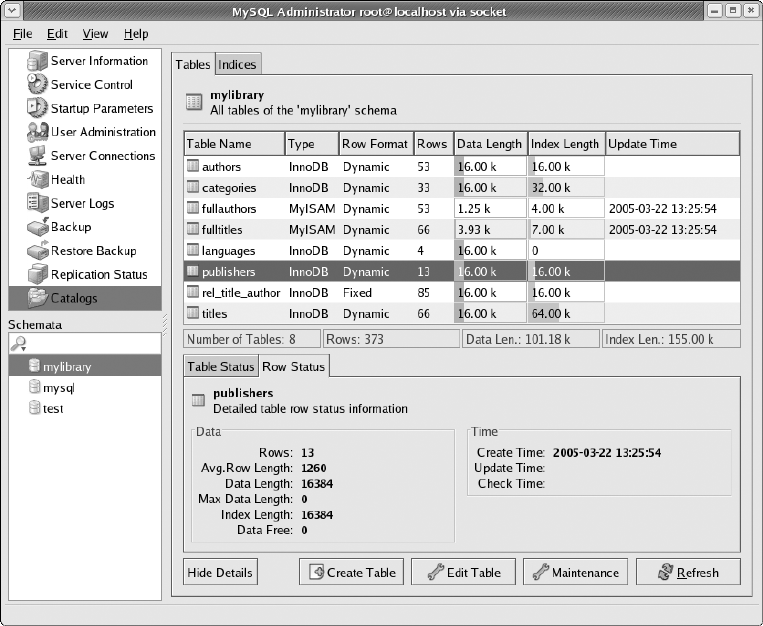Open the View menu
This screenshot has height=626, width=763.
click(x=95, y=34)
